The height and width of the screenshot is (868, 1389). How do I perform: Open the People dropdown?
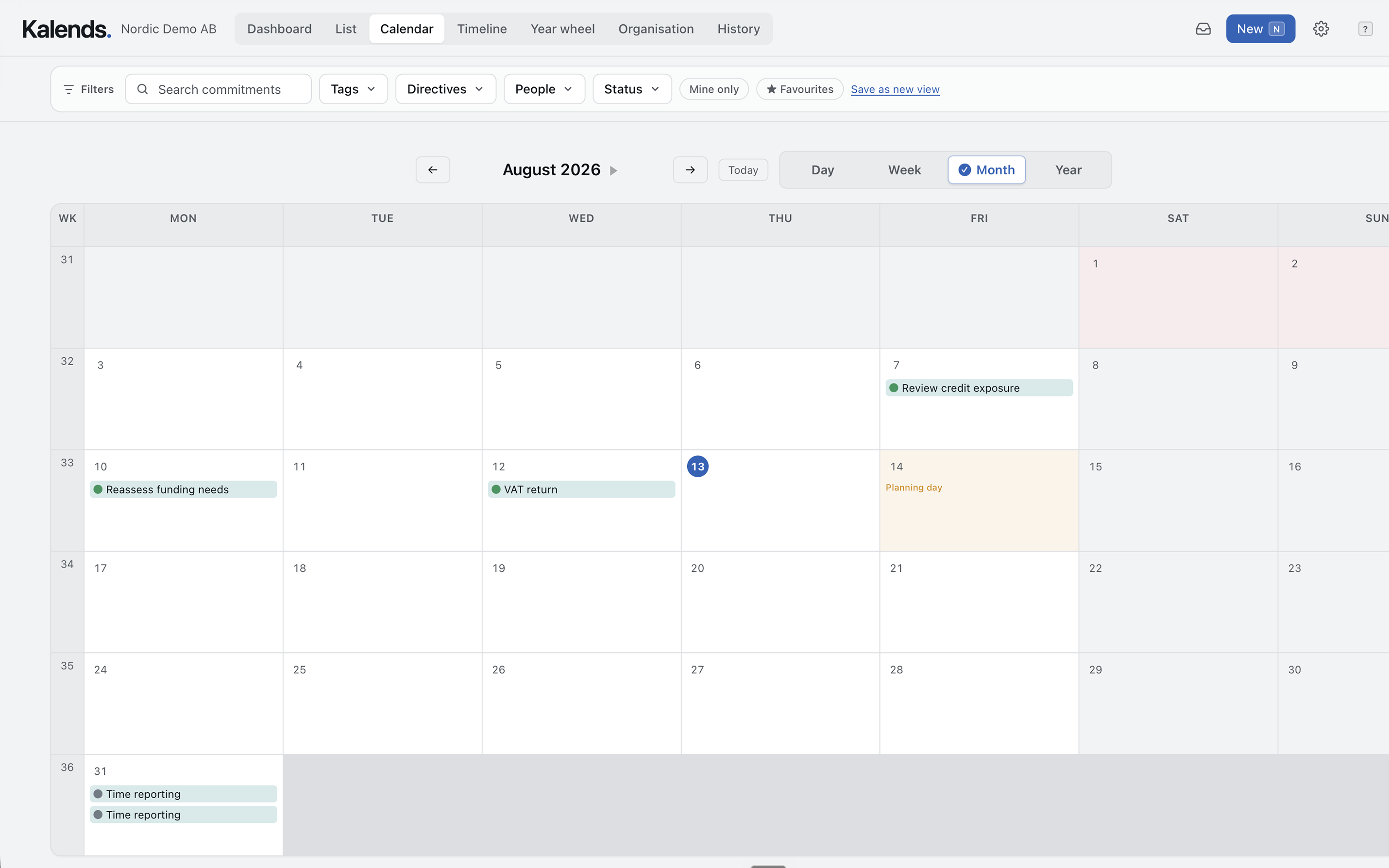pyautogui.click(x=544, y=89)
